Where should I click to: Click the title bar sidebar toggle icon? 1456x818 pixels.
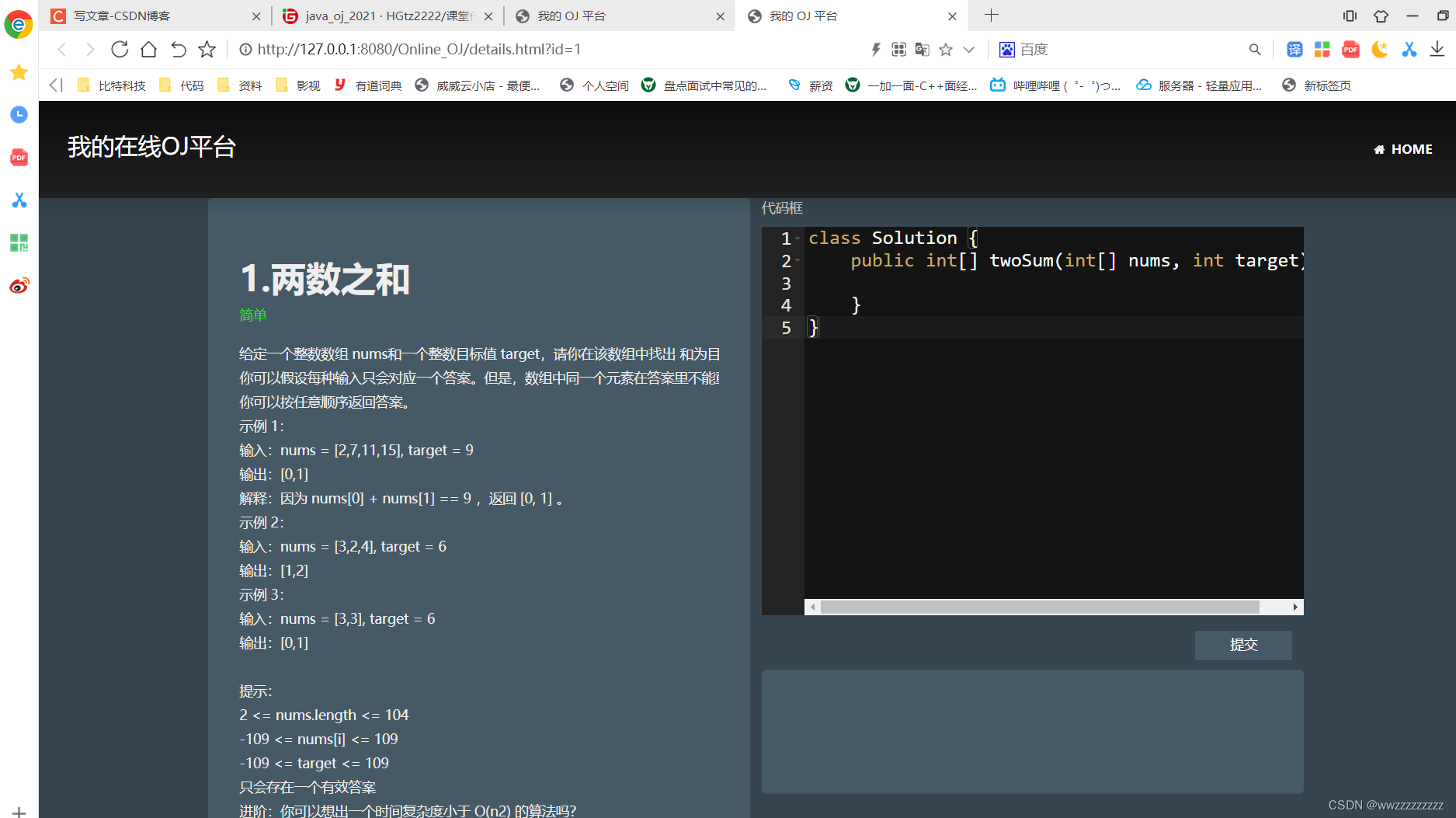pyautogui.click(x=1350, y=16)
